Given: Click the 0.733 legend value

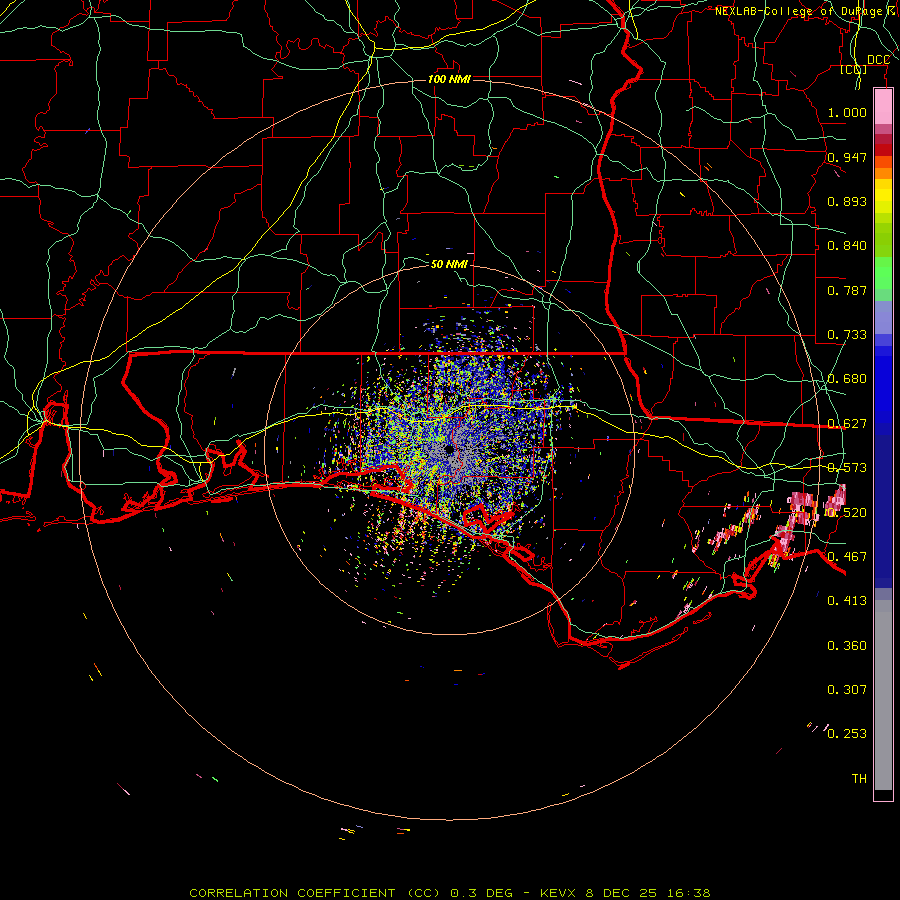Looking at the screenshot, I should [847, 335].
